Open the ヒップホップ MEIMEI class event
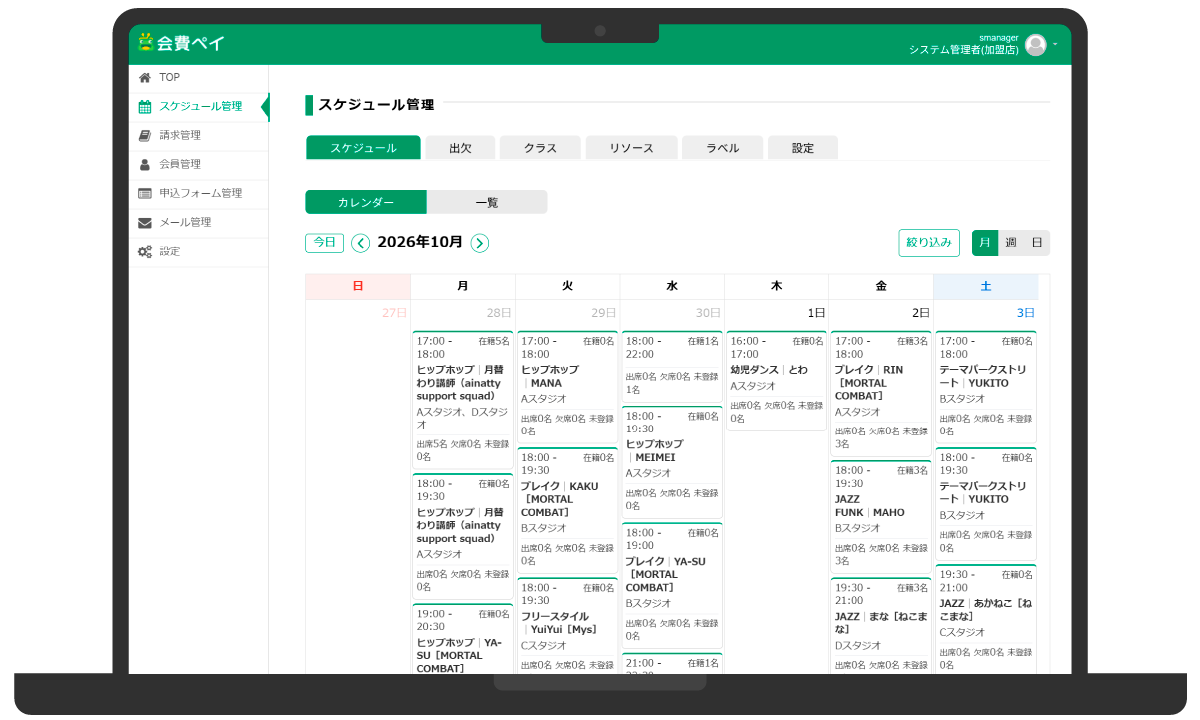 coord(672,462)
